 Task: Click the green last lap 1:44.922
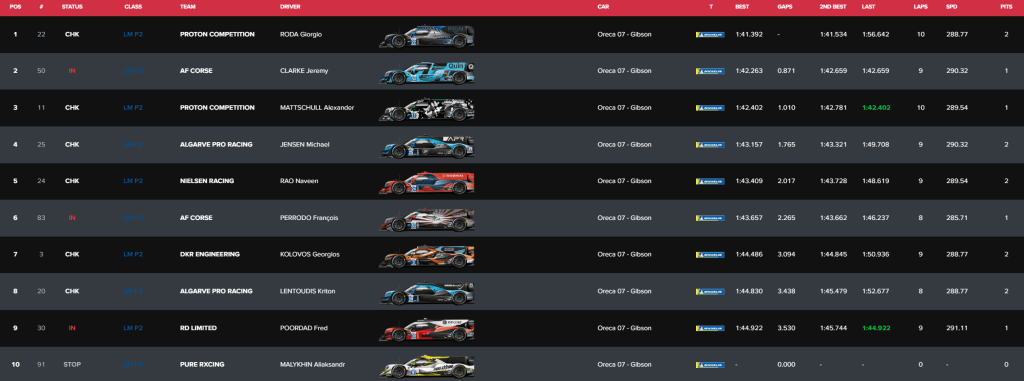tap(875, 328)
